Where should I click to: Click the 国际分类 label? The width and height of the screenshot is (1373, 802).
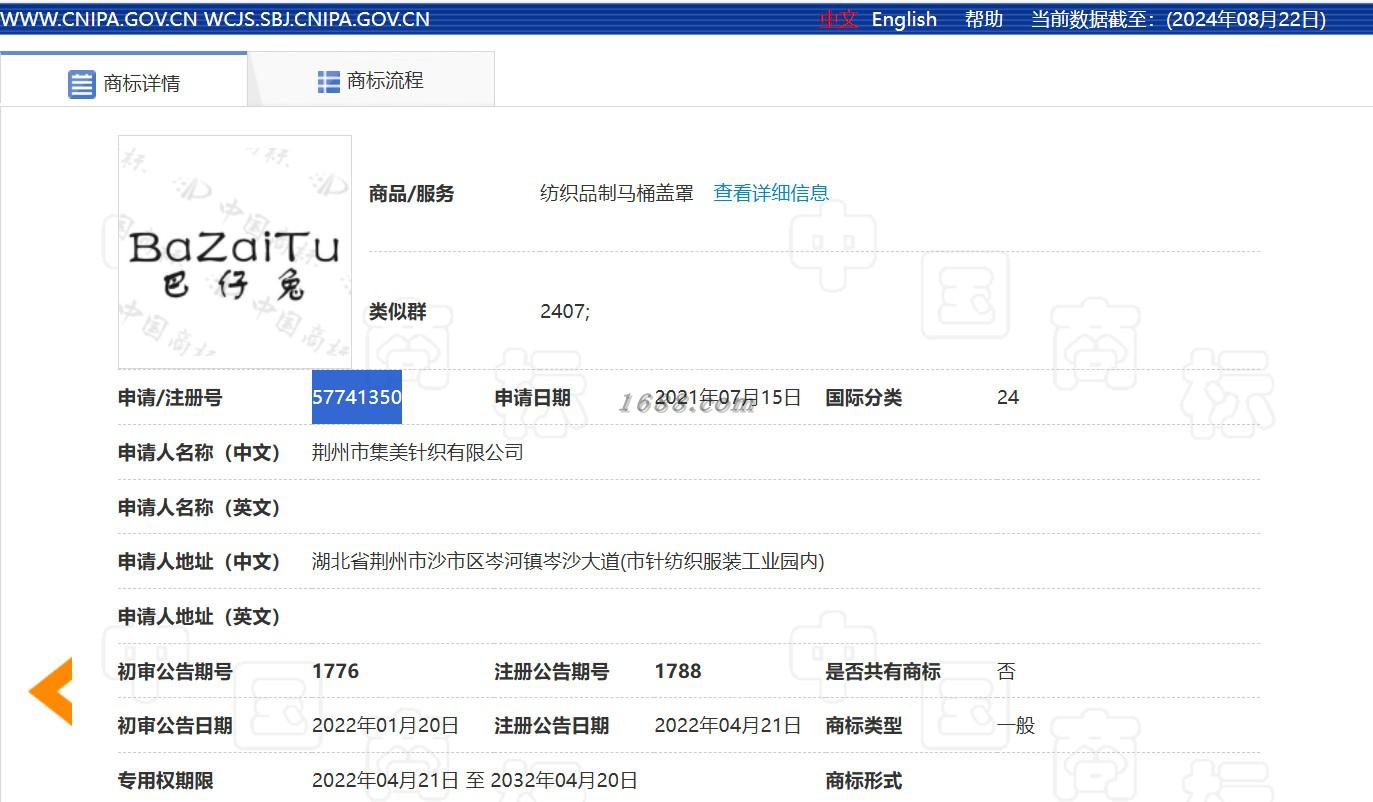[x=863, y=397]
